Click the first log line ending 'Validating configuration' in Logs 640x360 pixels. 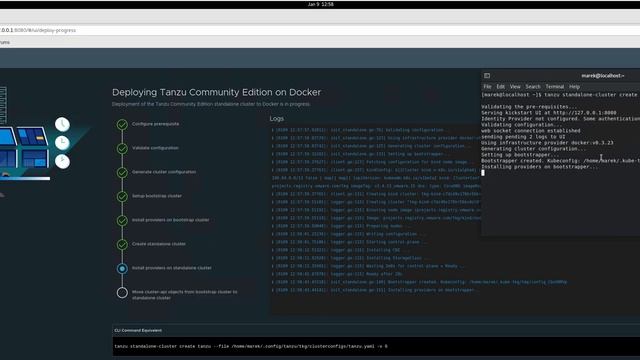click(x=359, y=130)
